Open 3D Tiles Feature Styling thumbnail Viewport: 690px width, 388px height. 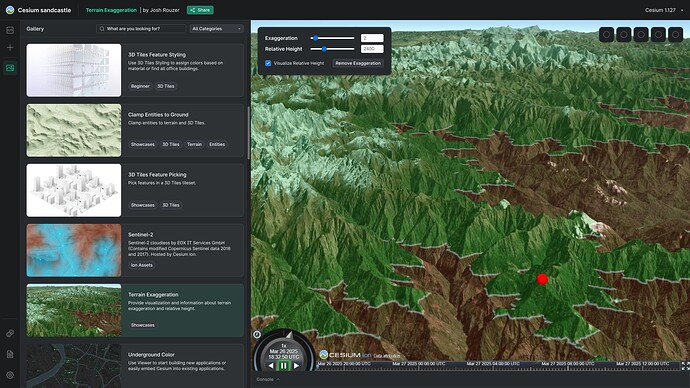pos(73,70)
